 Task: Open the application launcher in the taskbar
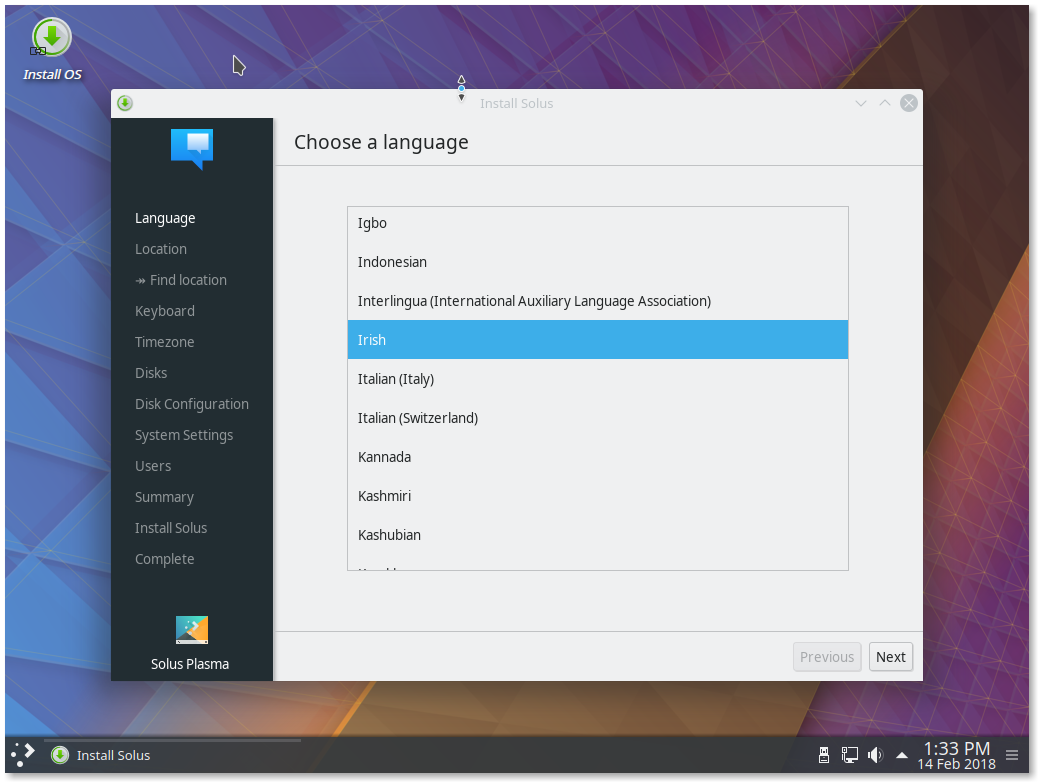click(23, 755)
